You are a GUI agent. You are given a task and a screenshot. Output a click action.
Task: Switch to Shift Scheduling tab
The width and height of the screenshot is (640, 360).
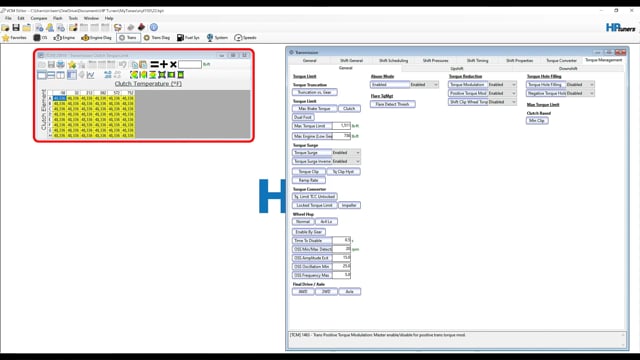pos(393,60)
